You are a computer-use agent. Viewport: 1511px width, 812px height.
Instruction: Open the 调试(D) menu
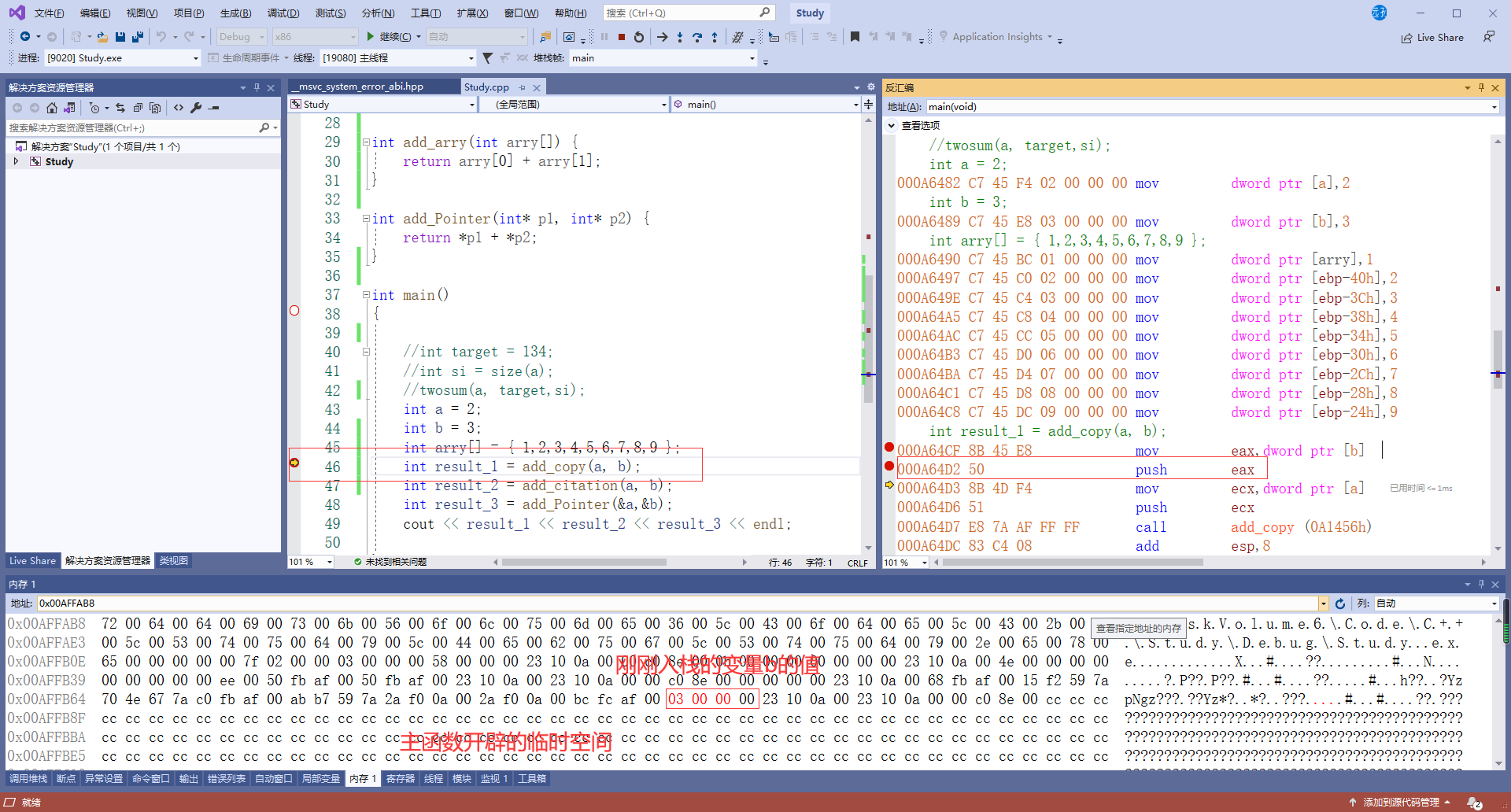[x=283, y=13]
